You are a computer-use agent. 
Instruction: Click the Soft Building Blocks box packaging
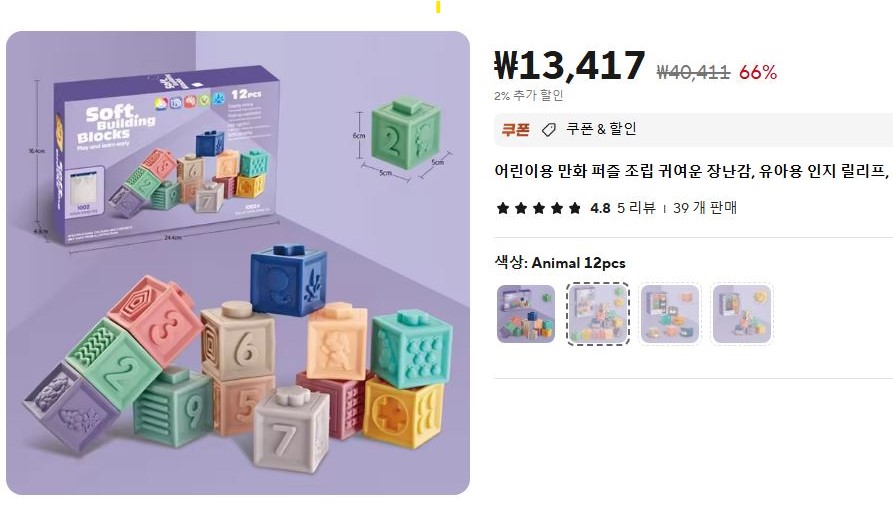[165, 155]
